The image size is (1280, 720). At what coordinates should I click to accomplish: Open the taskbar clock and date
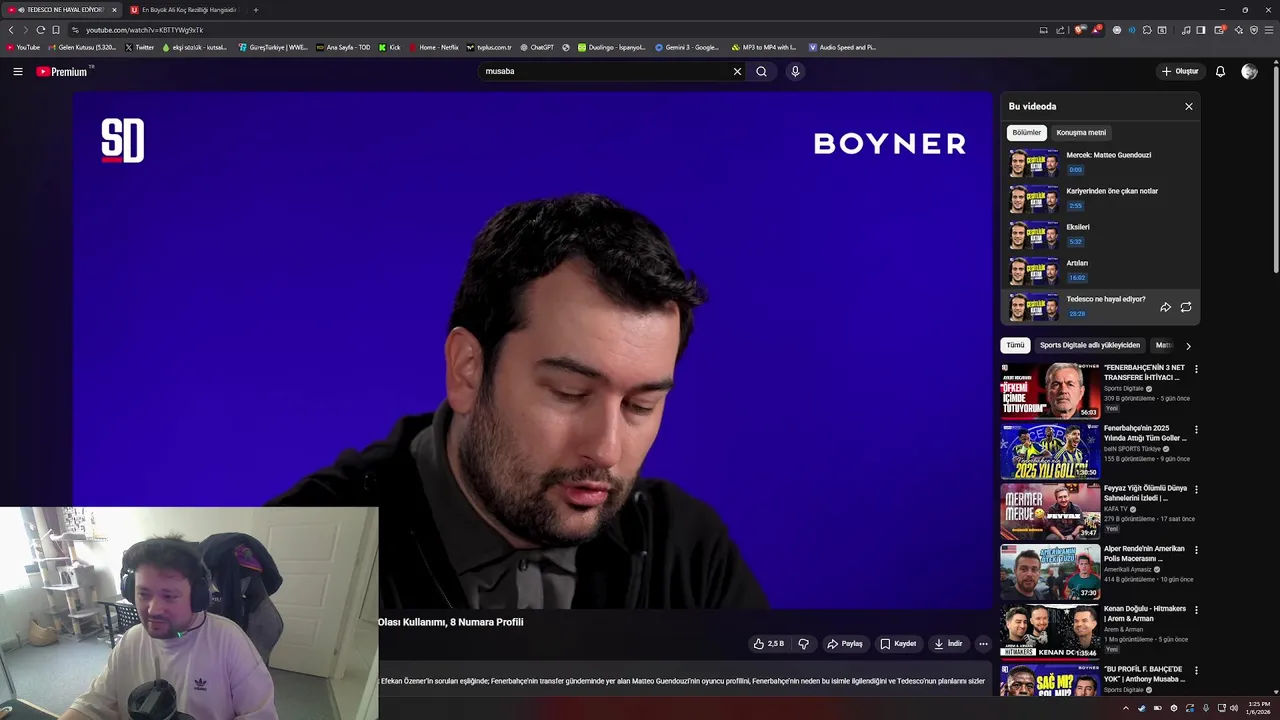[x=1259, y=708]
